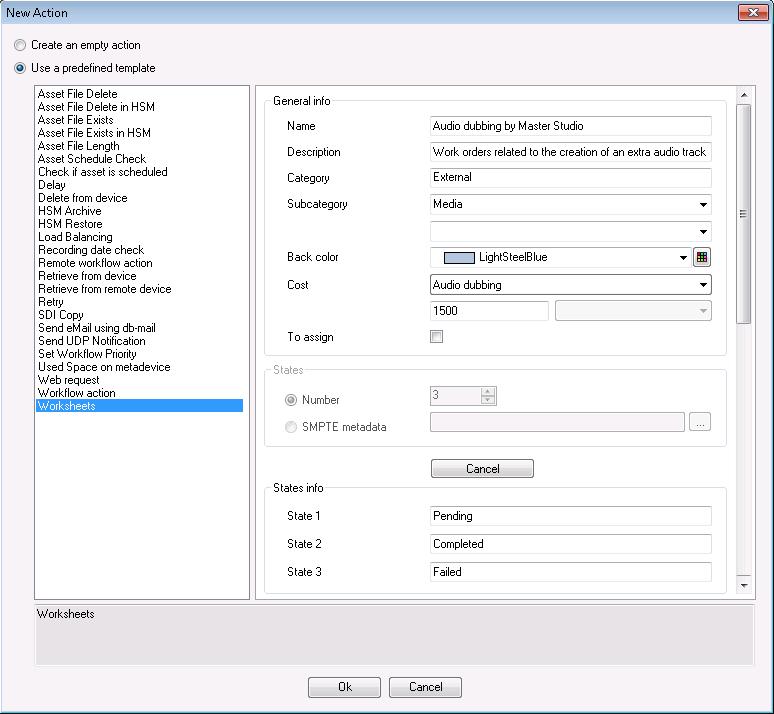Open the Back color LightSteelBlue dropdown
774x714 pixels.
click(684, 258)
